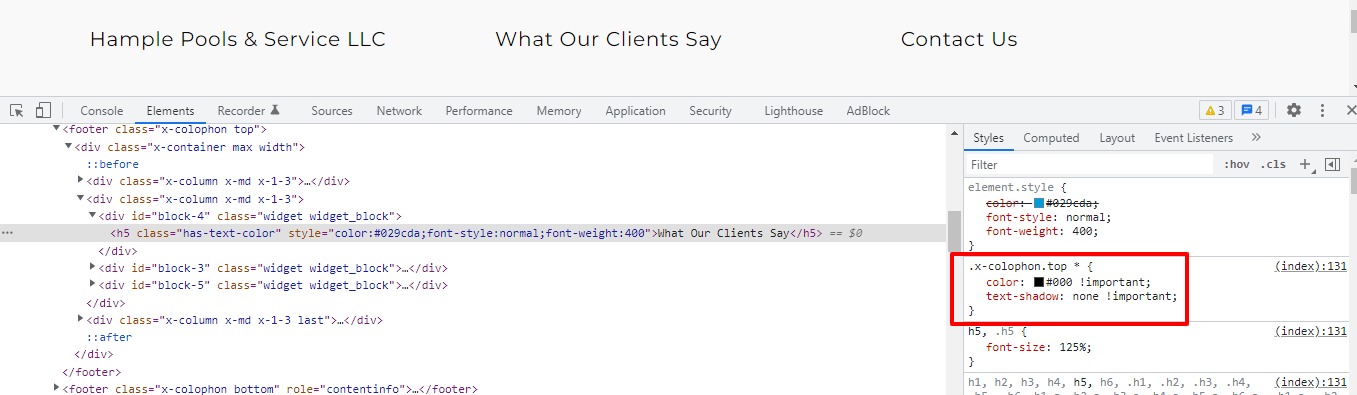
Task: Expand the block-5 widget div
Action: click(92, 285)
